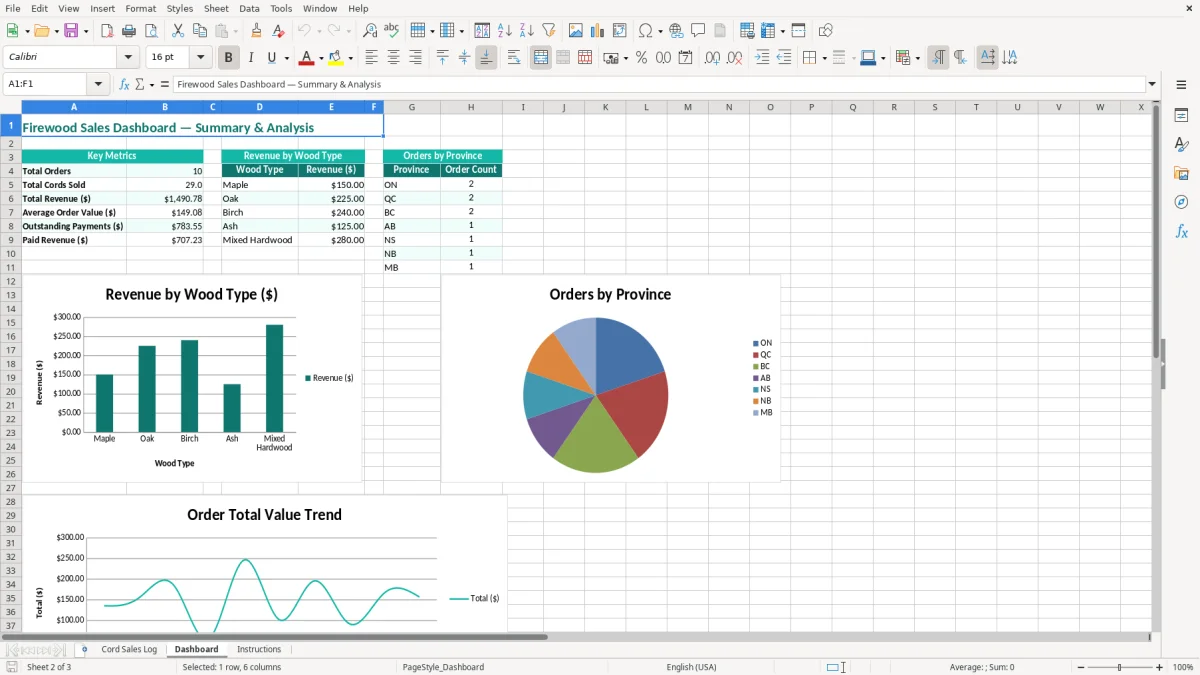Switch to Cord Sales Log sheet tab
The image size is (1200, 675).
129,649
